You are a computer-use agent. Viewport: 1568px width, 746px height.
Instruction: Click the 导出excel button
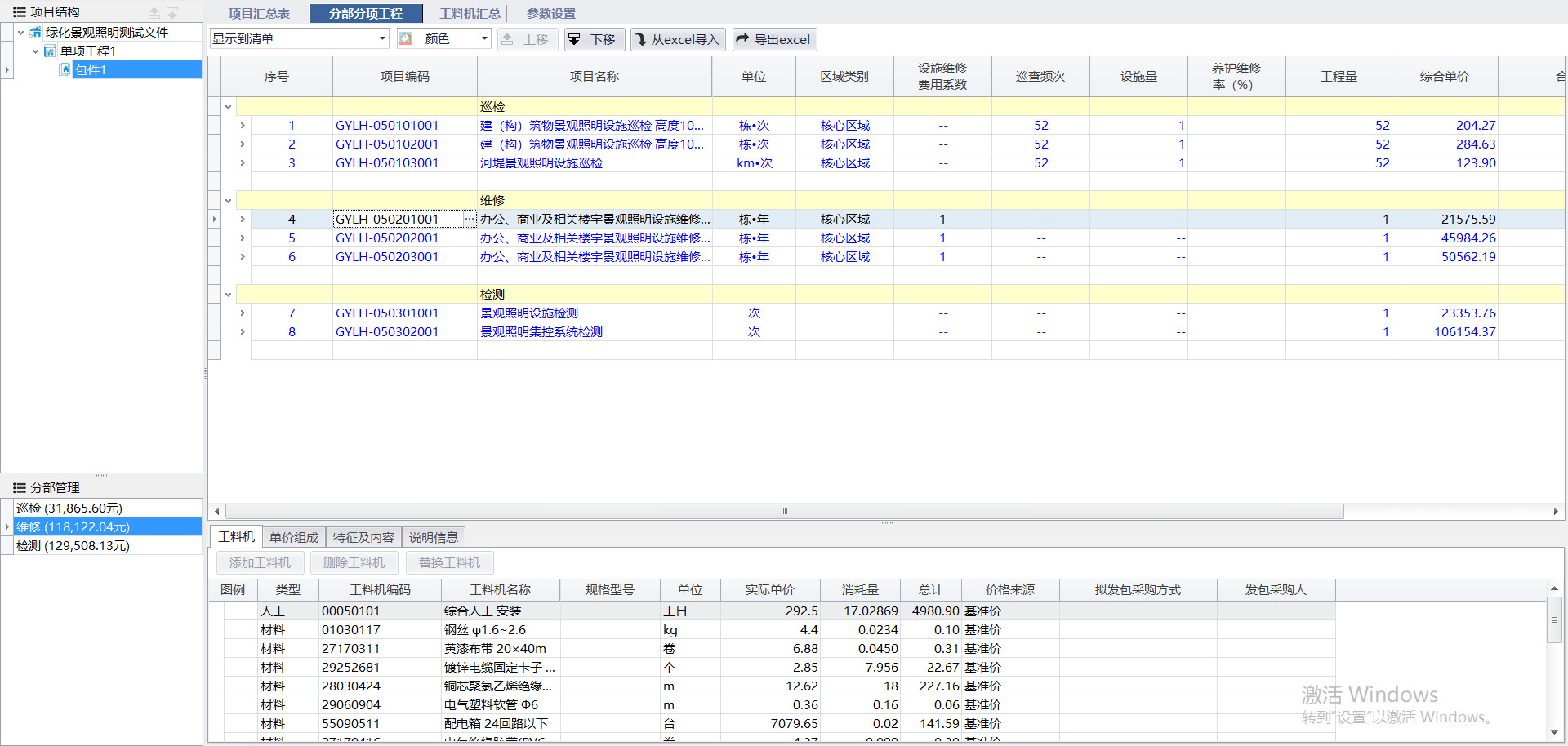click(774, 39)
